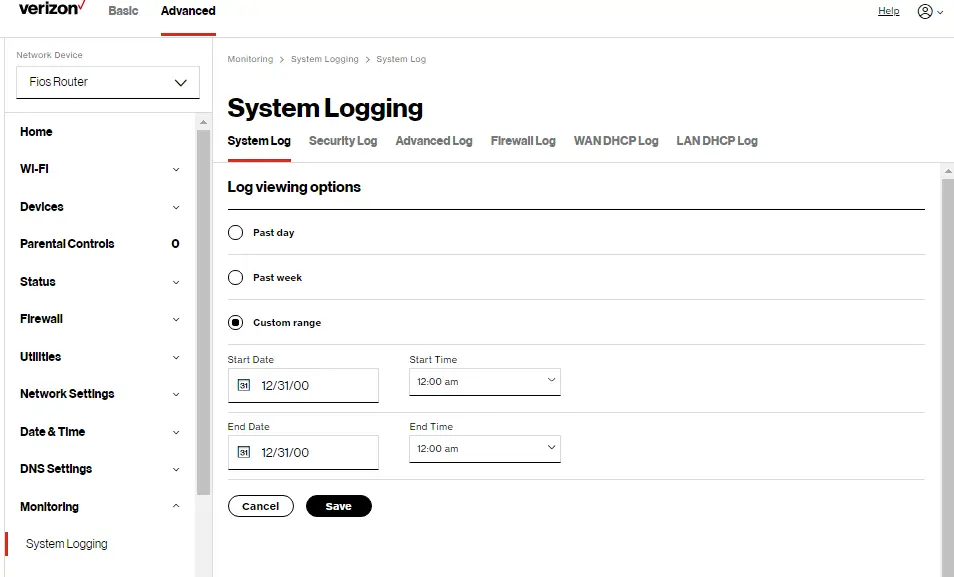Open the Fios Router device dropdown
Image resolution: width=954 pixels, height=577 pixels.
click(x=107, y=82)
